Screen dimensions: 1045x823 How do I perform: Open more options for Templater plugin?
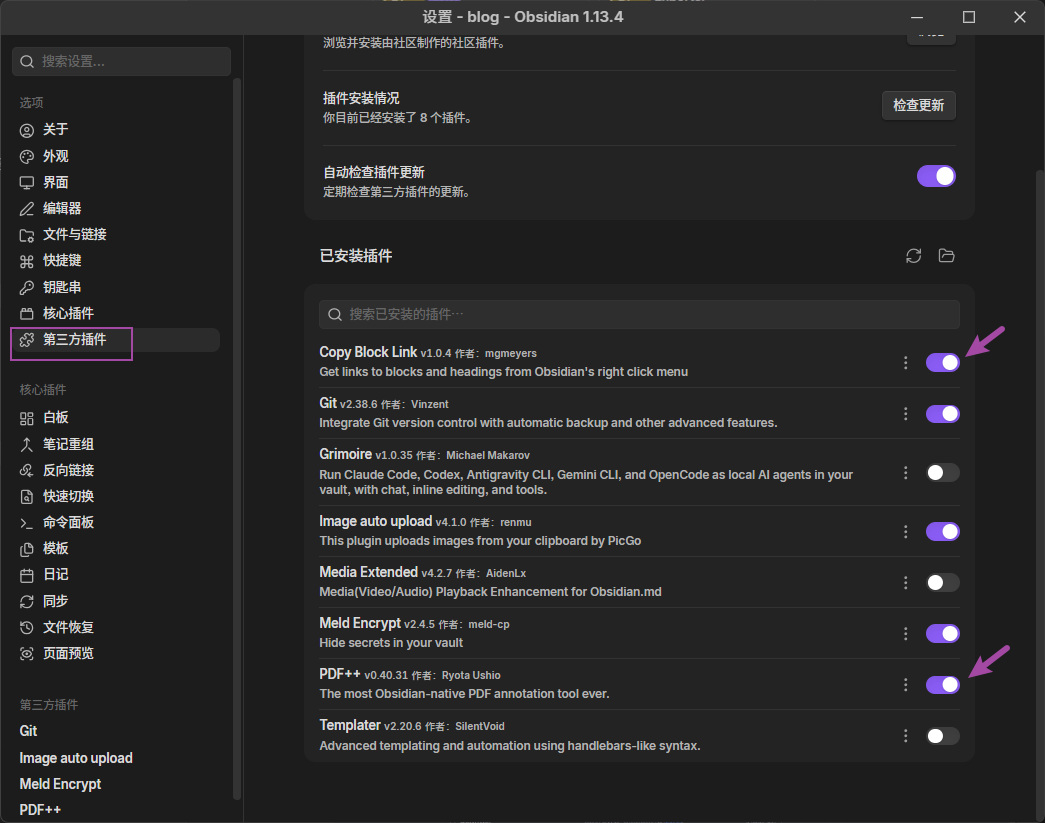pos(905,736)
